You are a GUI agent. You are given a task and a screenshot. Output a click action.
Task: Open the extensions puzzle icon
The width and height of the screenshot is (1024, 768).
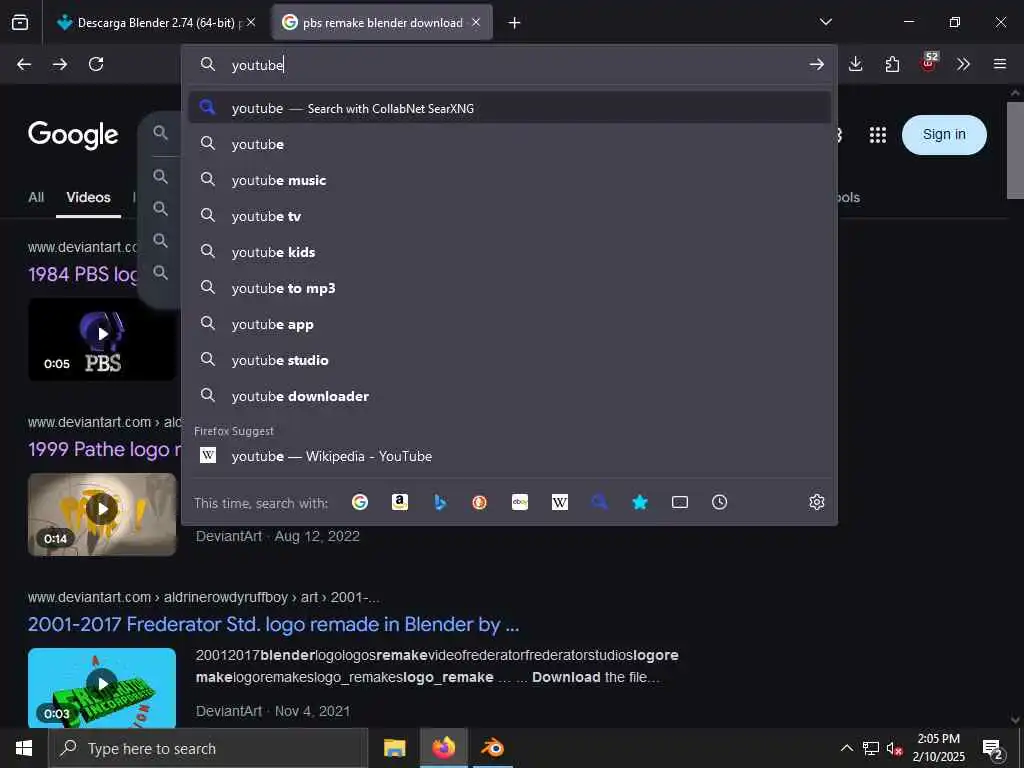[x=892, y=64]
